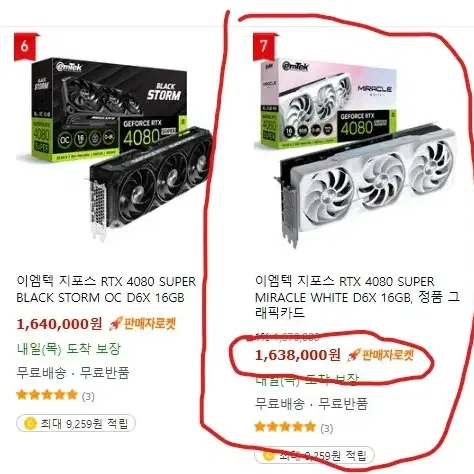The image size is (474, 474).
Task: Click the rocket icon beside the 1,638,000원 price
Action: click(x=354, y=355)
